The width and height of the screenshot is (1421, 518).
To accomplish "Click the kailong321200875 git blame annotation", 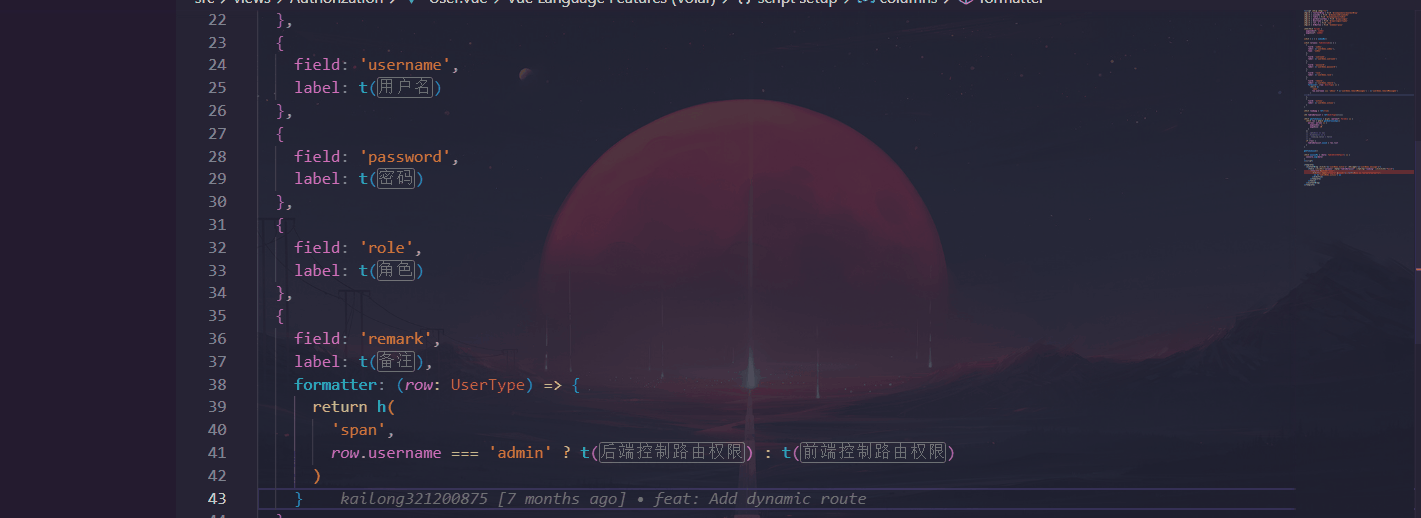I will 603,499.
